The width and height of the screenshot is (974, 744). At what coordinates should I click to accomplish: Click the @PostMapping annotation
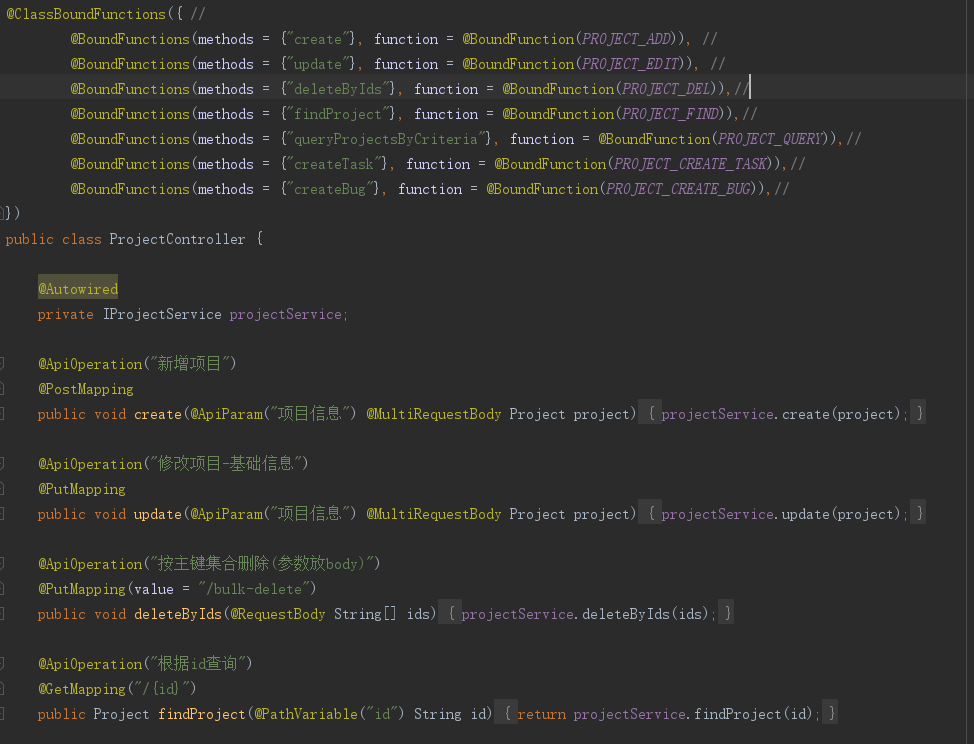tap(86, 389)
